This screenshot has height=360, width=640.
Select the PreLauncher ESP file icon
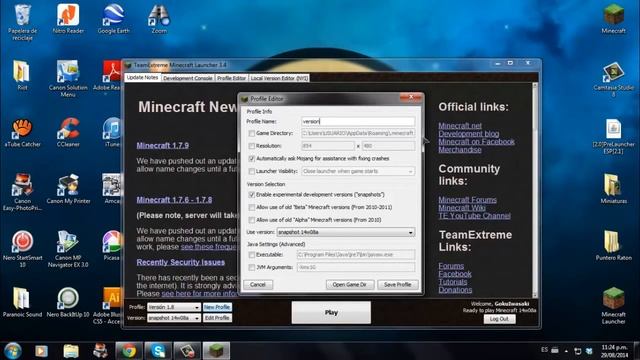[x=613, y=136]
